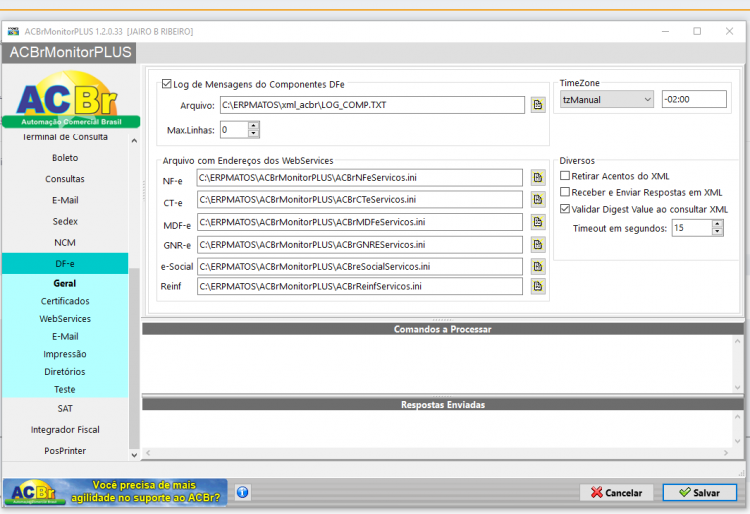Check Receber e Enviar Respostas em XML
Screen dimensions: 750x514
(x=565, y=192)
